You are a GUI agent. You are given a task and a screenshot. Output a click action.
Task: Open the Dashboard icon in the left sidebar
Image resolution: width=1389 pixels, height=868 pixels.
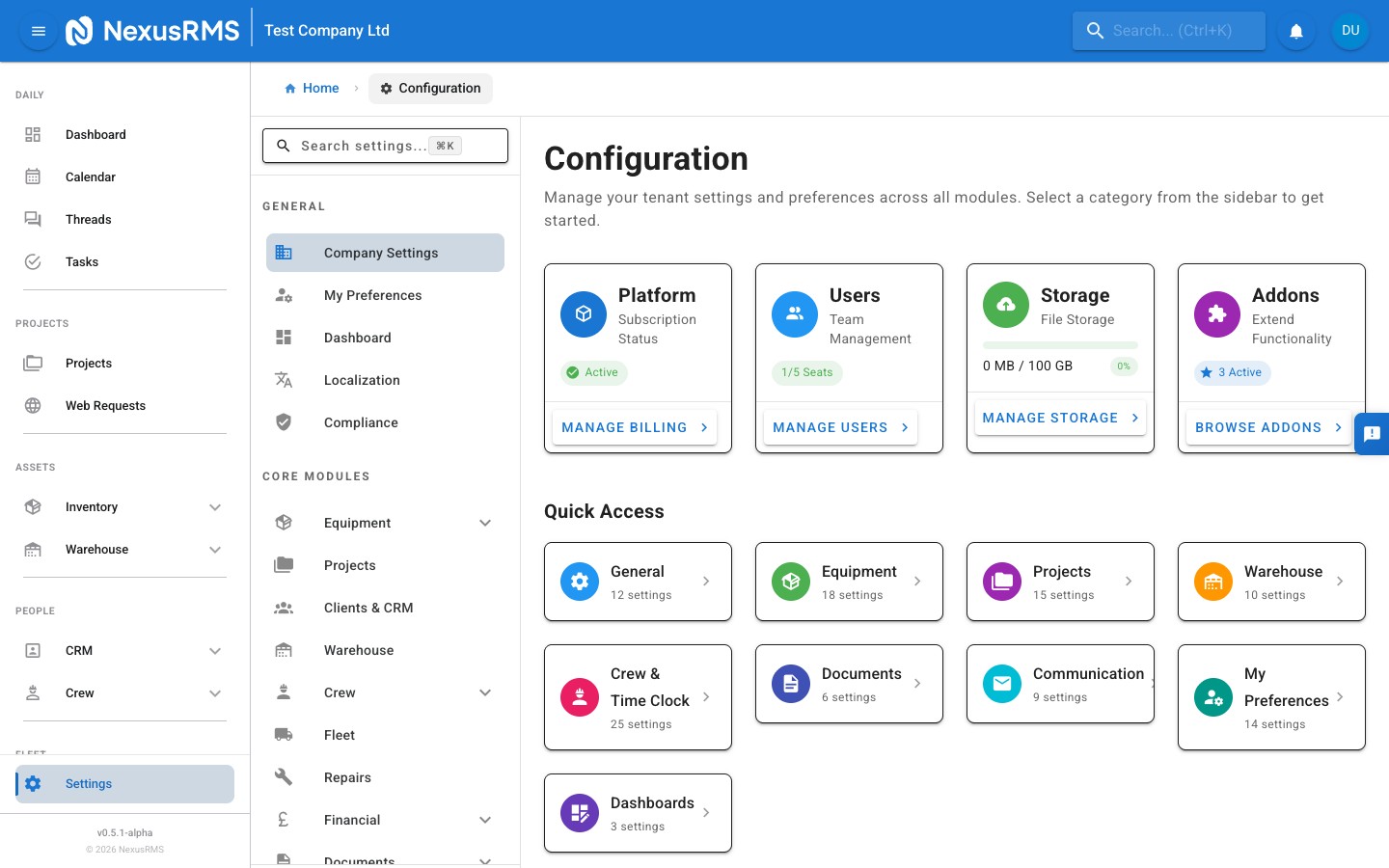tap(33, 134)
